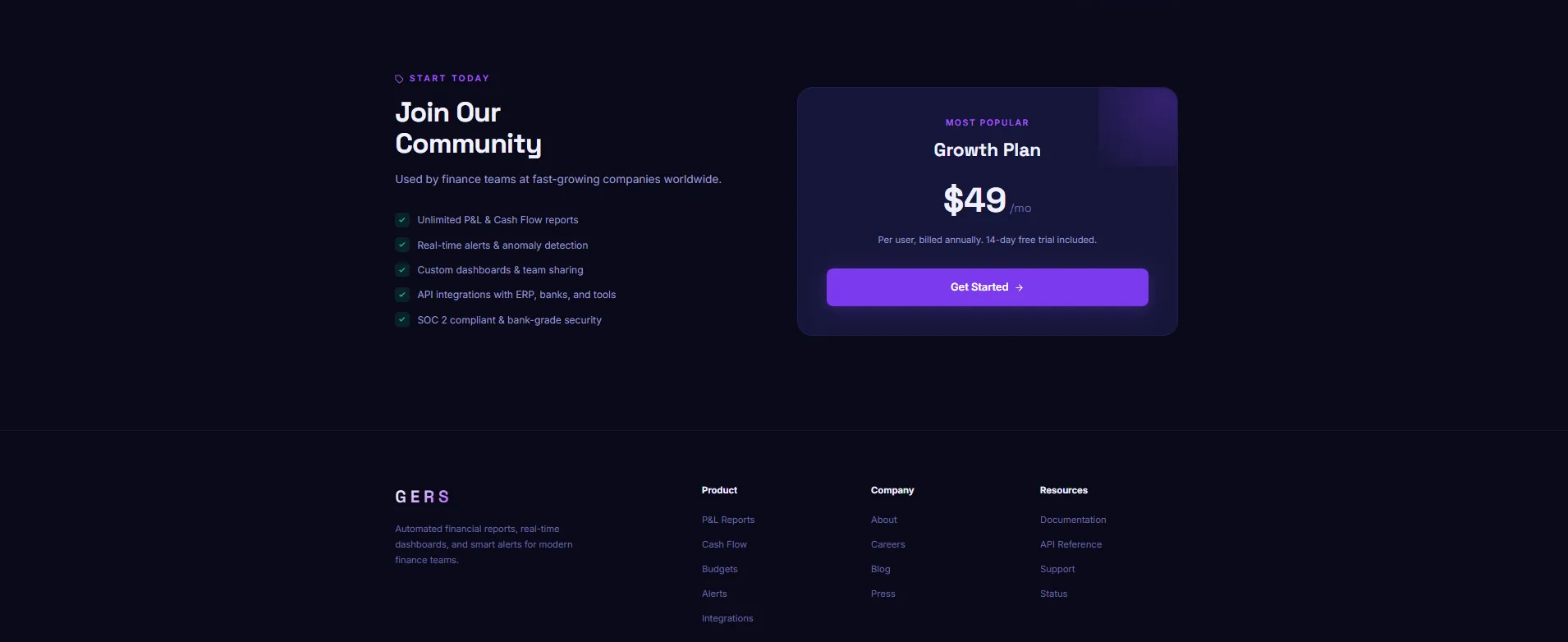Click the arrow icon on Get Started
1568x642 pixels.
point(1019,287)
